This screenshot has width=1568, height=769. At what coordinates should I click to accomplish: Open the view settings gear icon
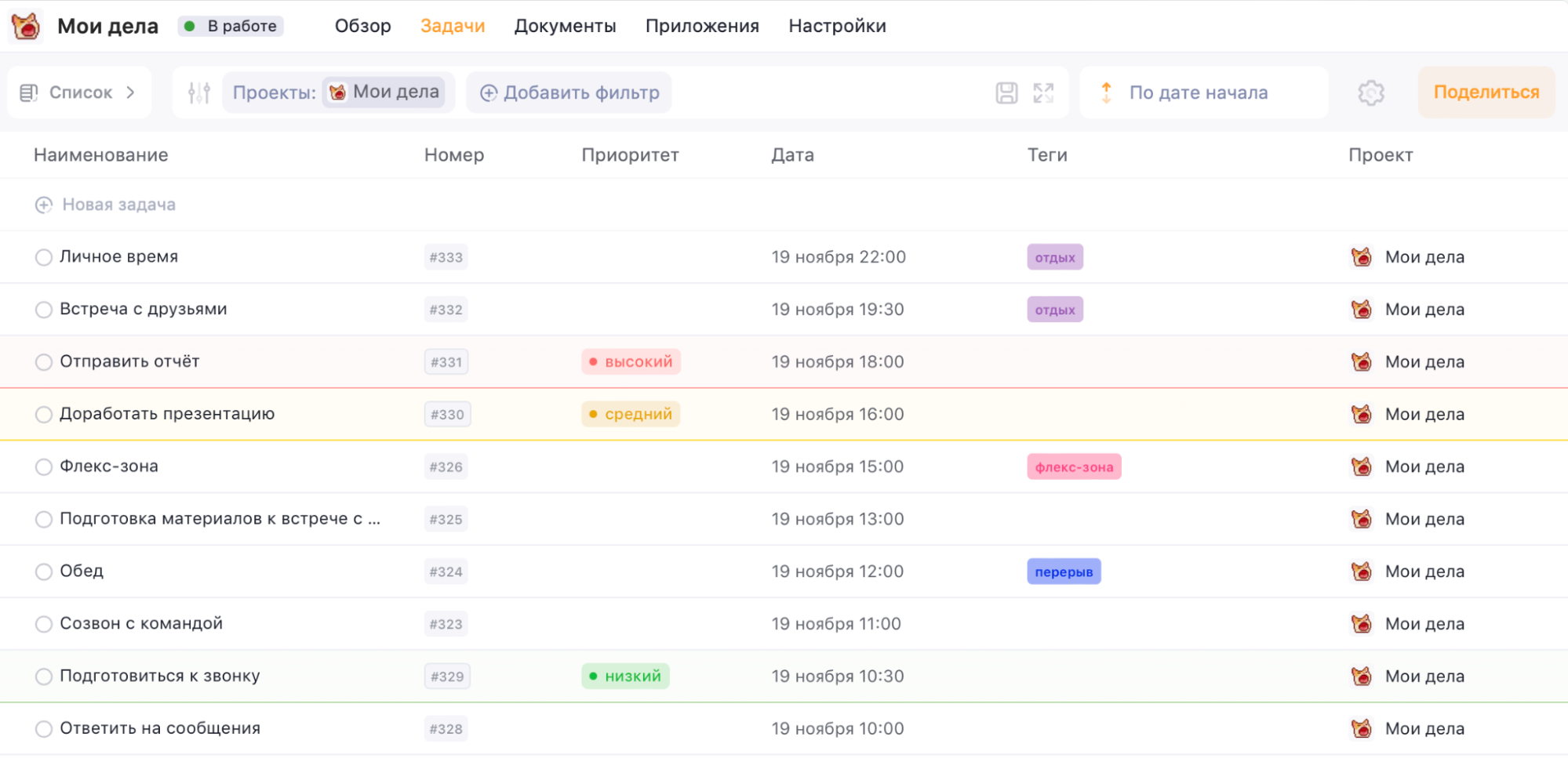tap(1370, 92)
